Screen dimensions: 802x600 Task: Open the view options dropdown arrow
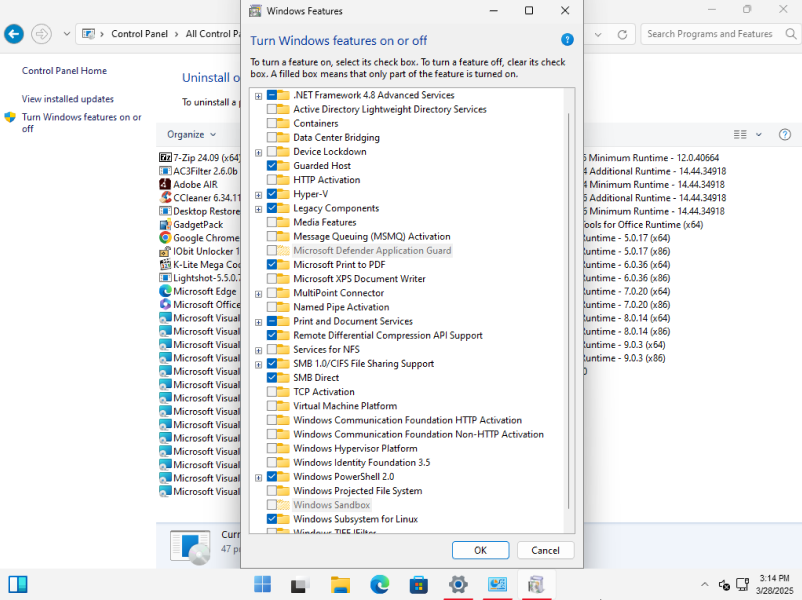coord(759,135)
